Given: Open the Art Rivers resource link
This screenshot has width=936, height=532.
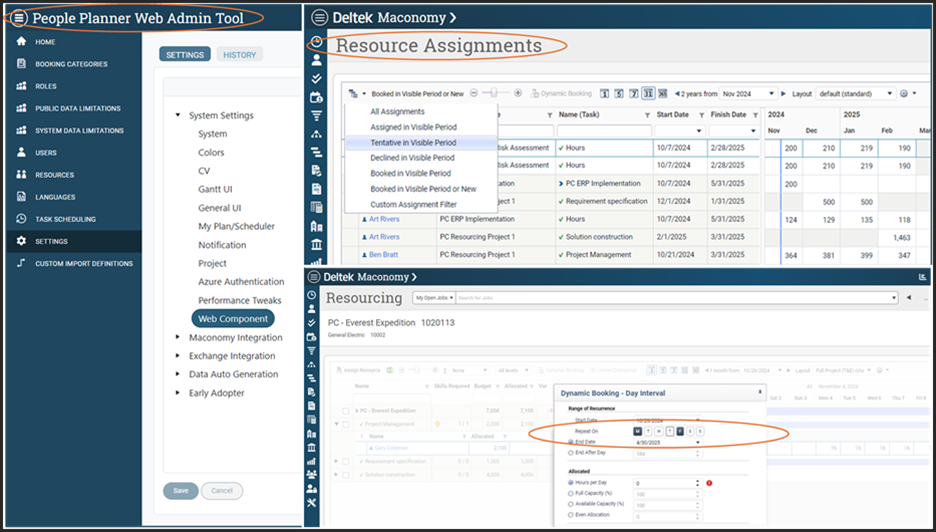Looking at the screenshot, I should pyautogui.click(x=384, y=219).
